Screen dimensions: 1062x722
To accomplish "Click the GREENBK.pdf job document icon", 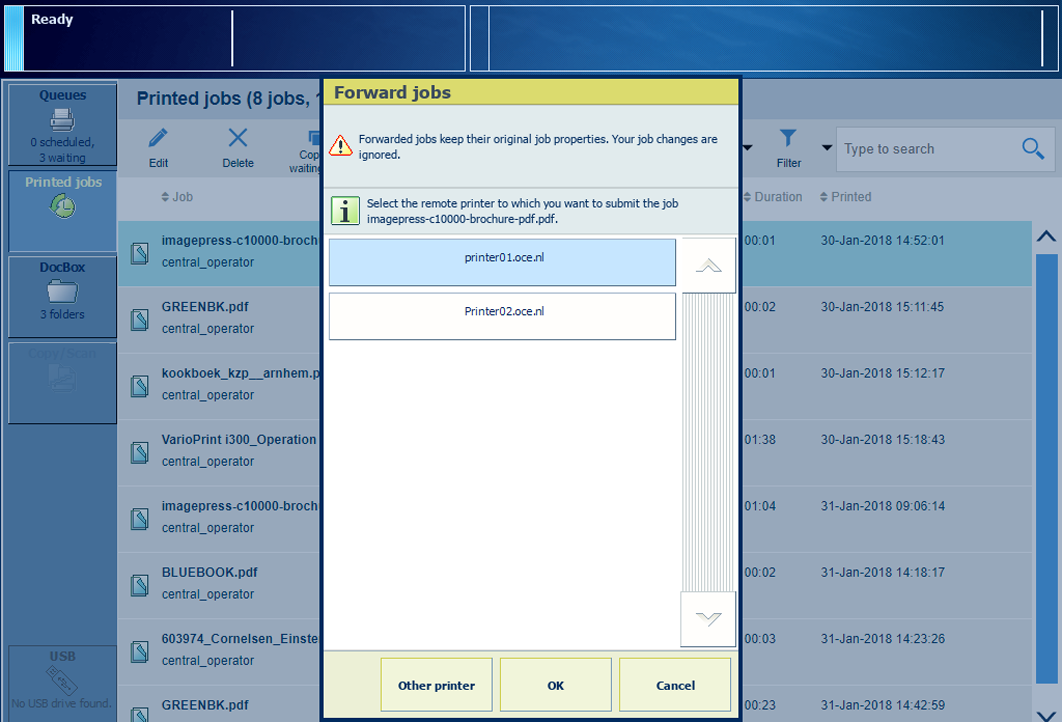I will pos(140,319).
